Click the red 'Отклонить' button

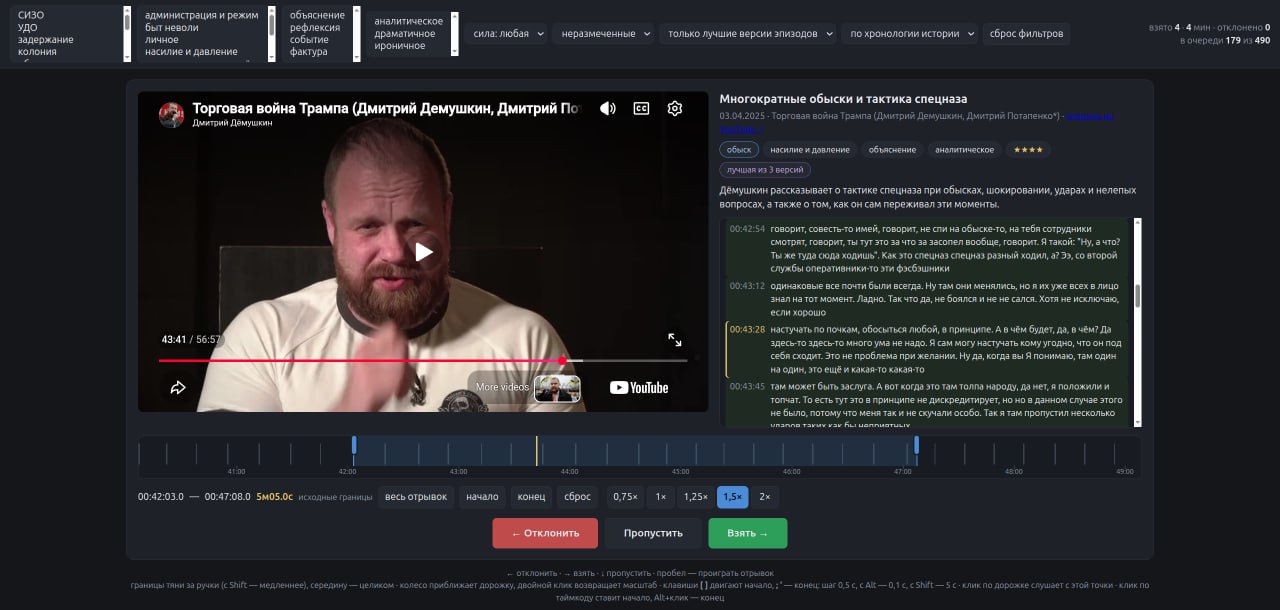coord(545,533)
